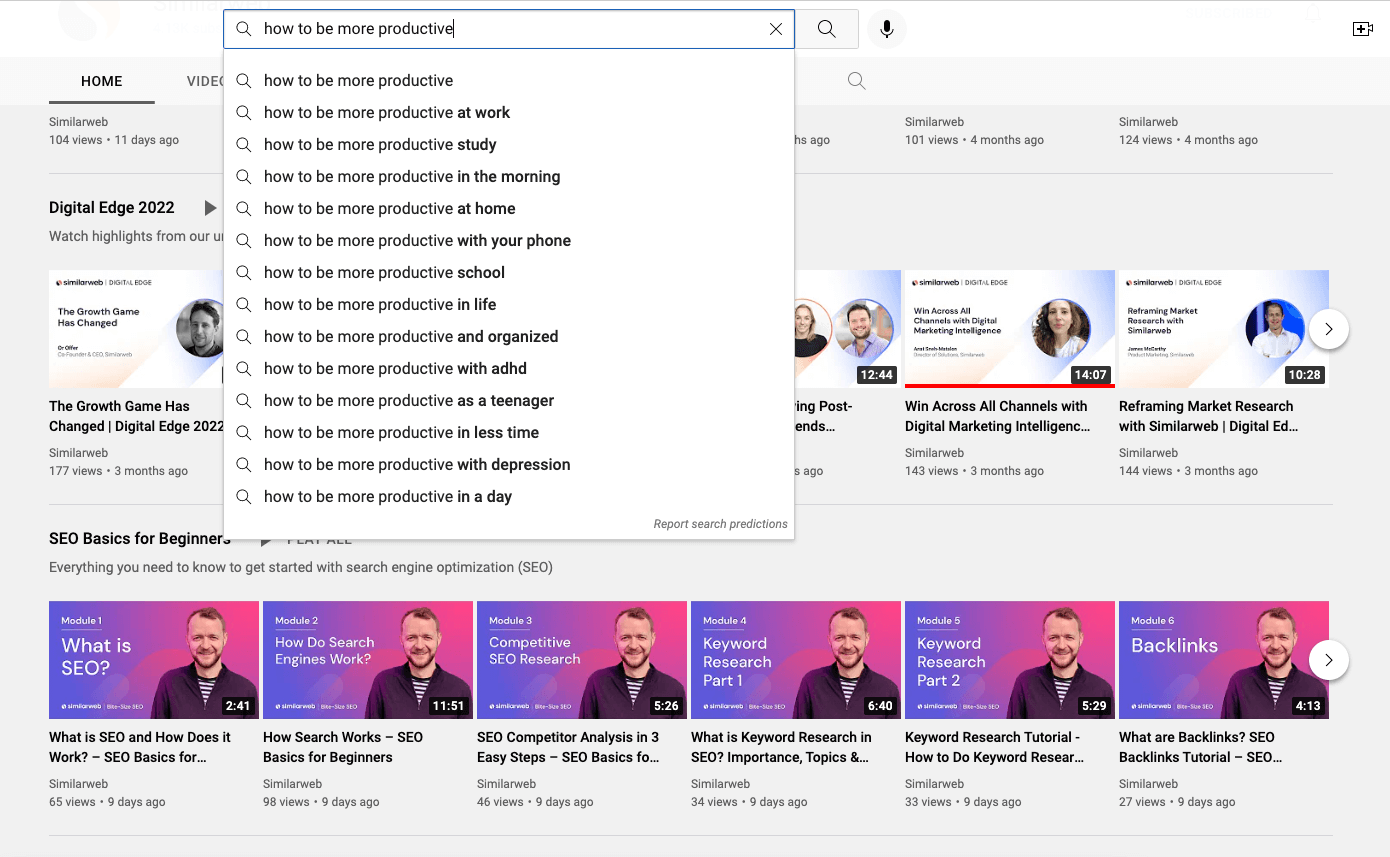Click in the search input field

point(500,29)
